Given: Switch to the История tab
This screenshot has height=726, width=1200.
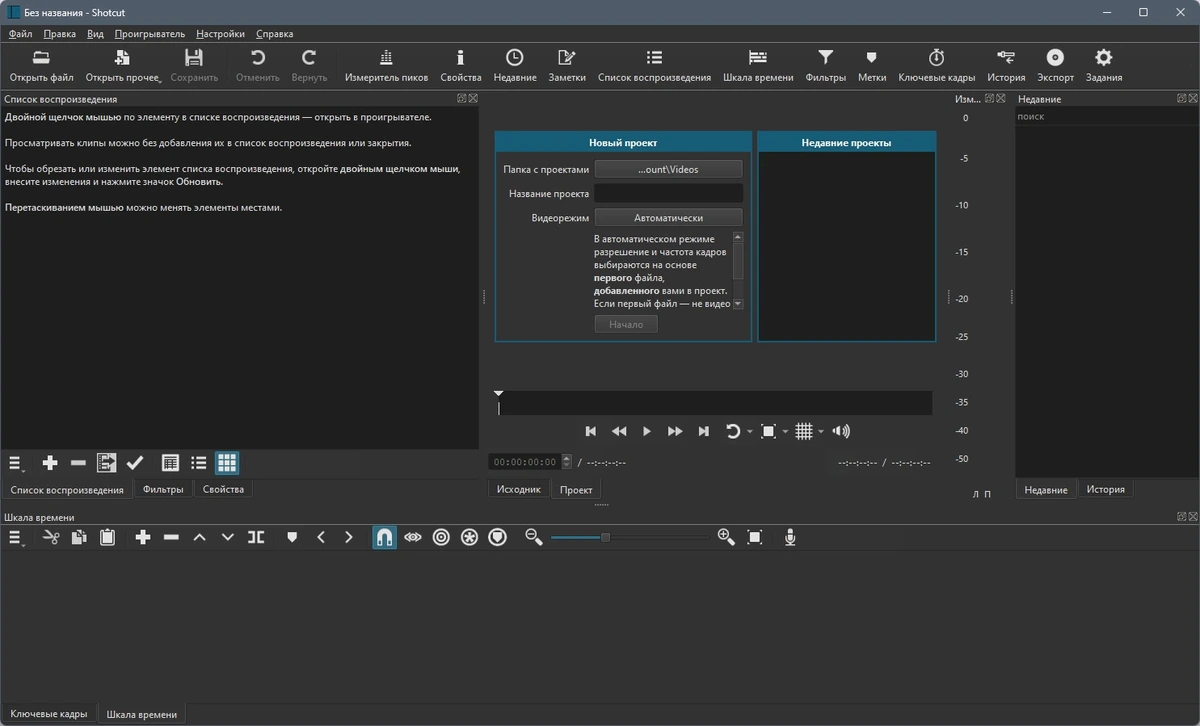Looking at the screenshot, I should click(1106, 489).
